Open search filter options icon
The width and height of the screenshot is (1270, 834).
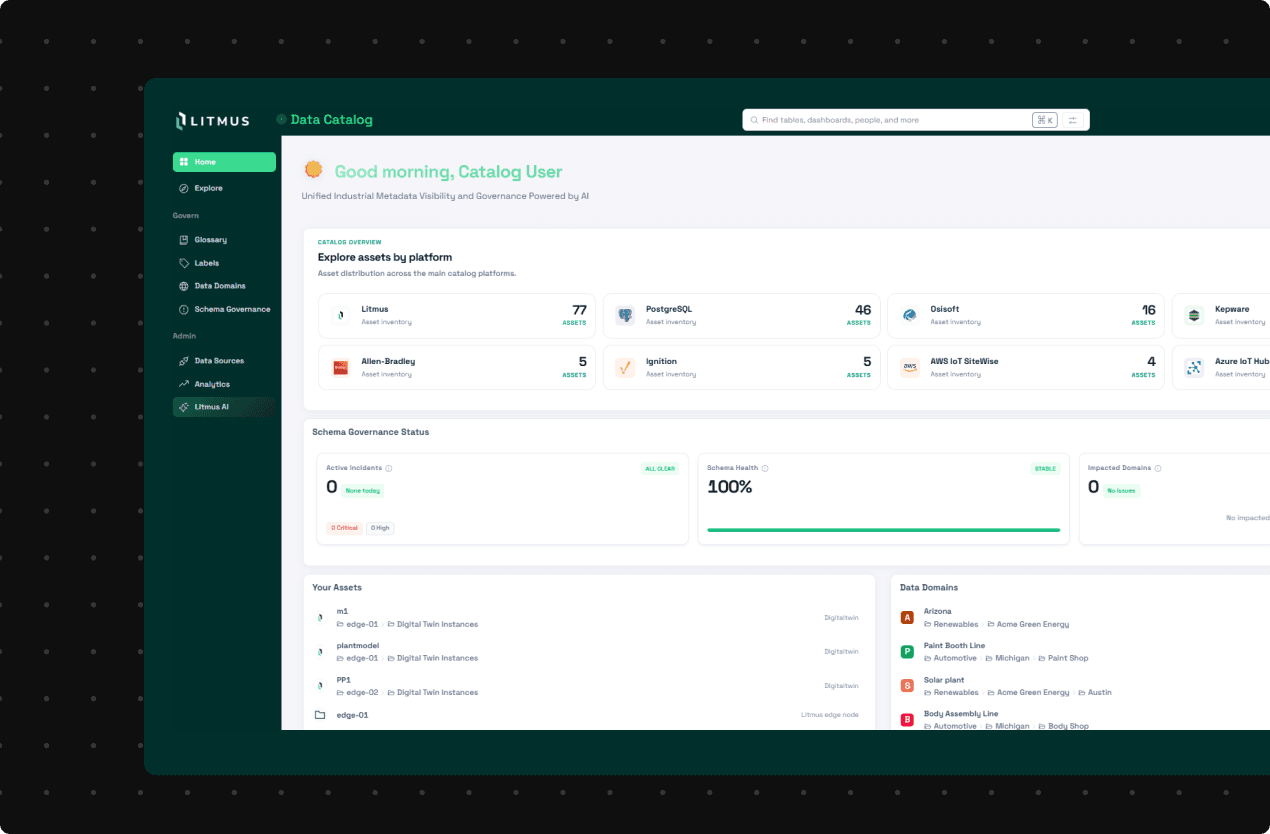(x=1072, y=119)
